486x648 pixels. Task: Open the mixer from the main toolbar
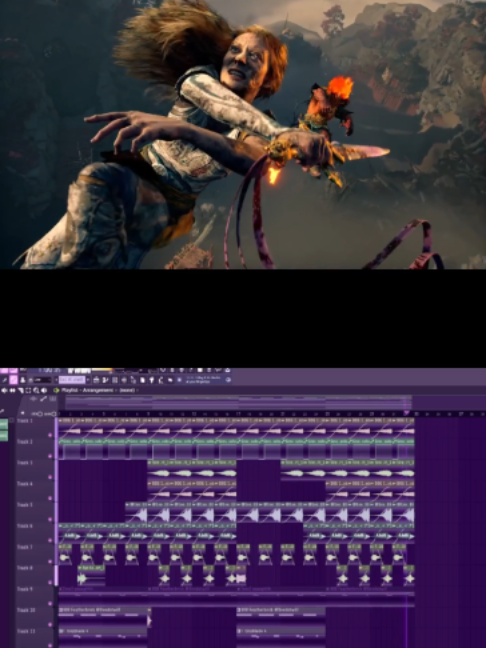124,380
